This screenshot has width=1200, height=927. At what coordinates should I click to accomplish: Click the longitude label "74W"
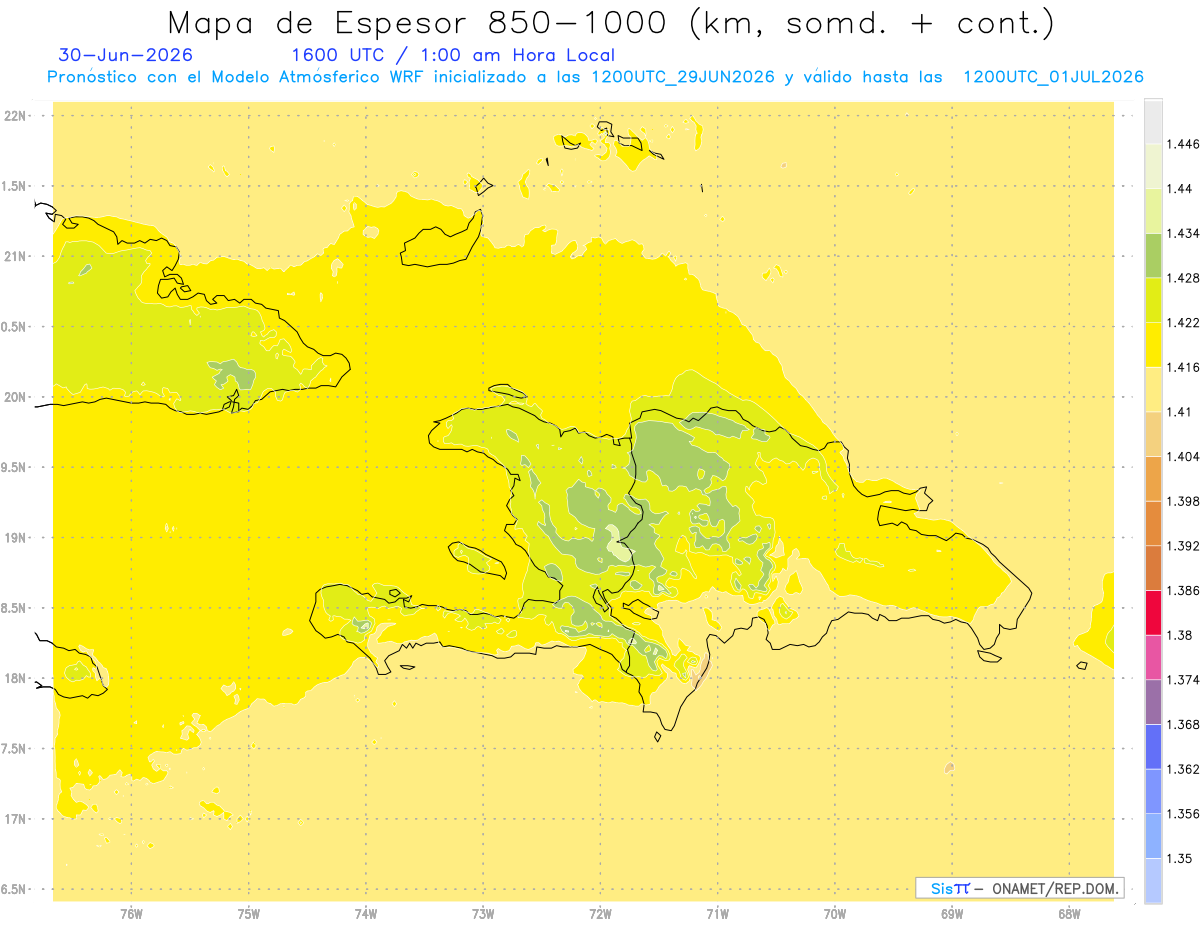366,913
